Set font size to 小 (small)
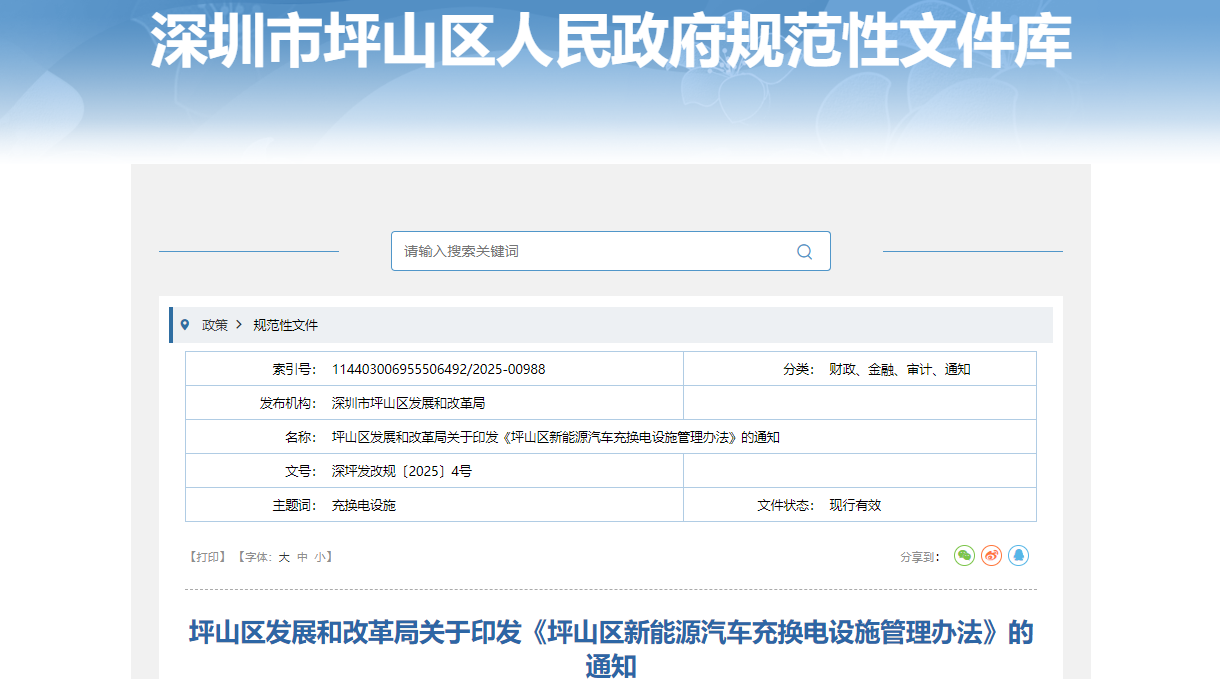The width and height of the screenshot is (1220, 679). [x=319, y=557]
